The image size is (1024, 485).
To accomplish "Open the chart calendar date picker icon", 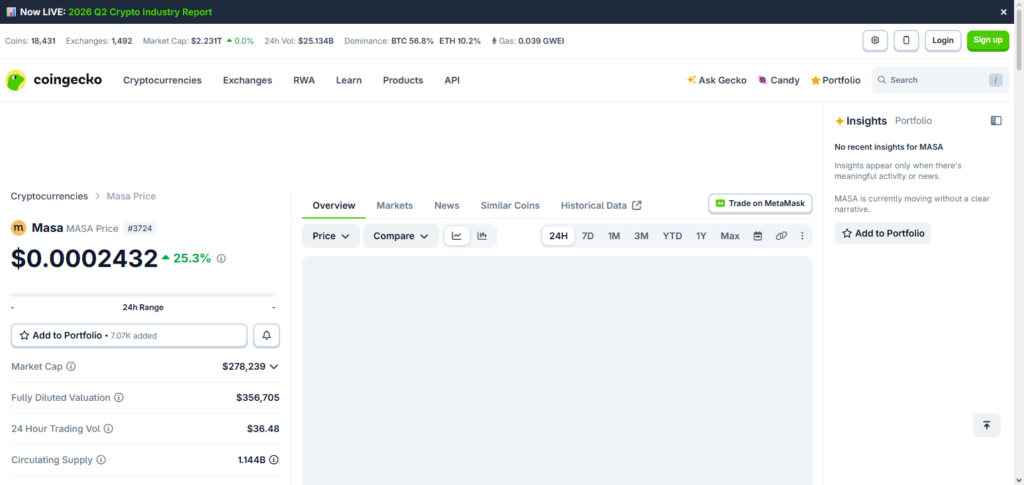I will [758, 236].
